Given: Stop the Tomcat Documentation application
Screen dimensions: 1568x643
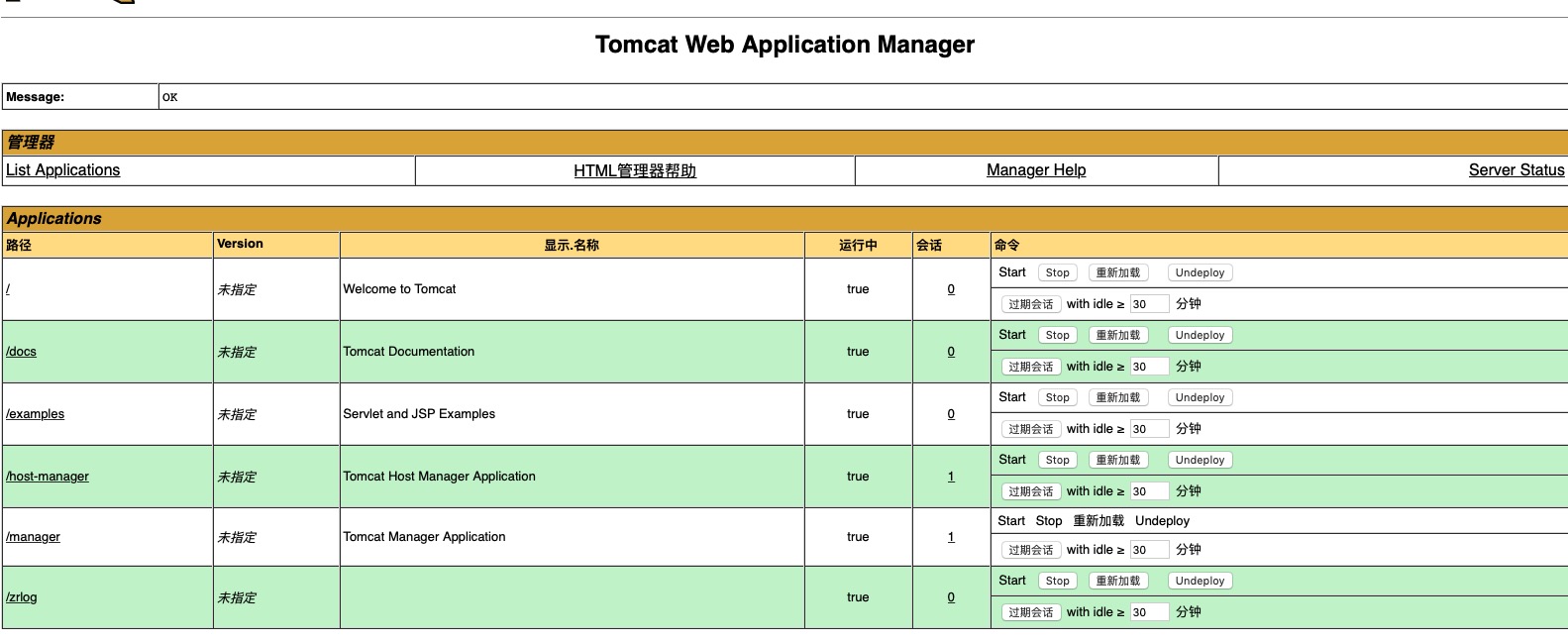Looking at the screenshot, I should 1057,335.
